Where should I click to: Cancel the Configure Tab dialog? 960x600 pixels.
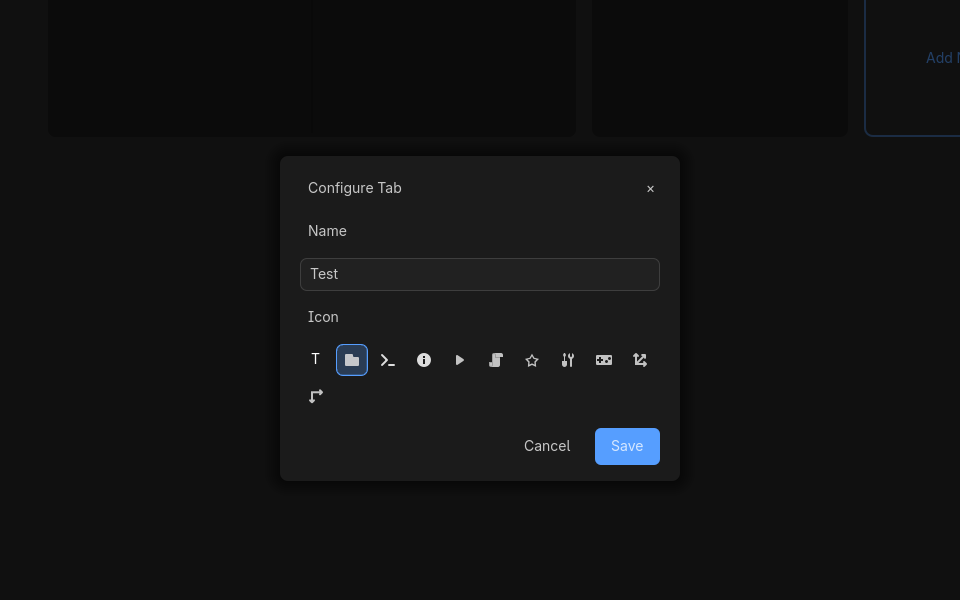547,446
